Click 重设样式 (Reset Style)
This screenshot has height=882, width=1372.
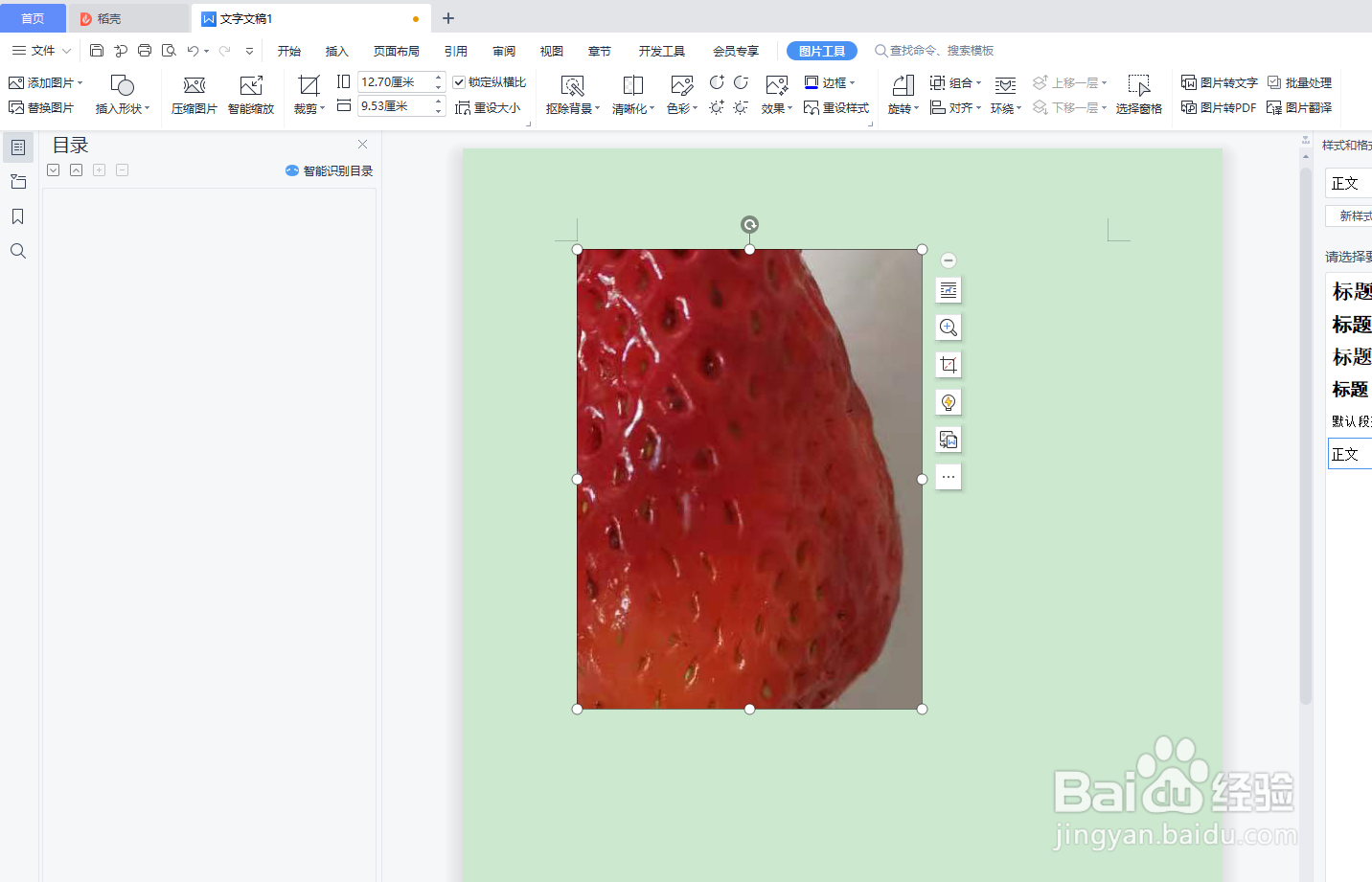pos(836,108)
